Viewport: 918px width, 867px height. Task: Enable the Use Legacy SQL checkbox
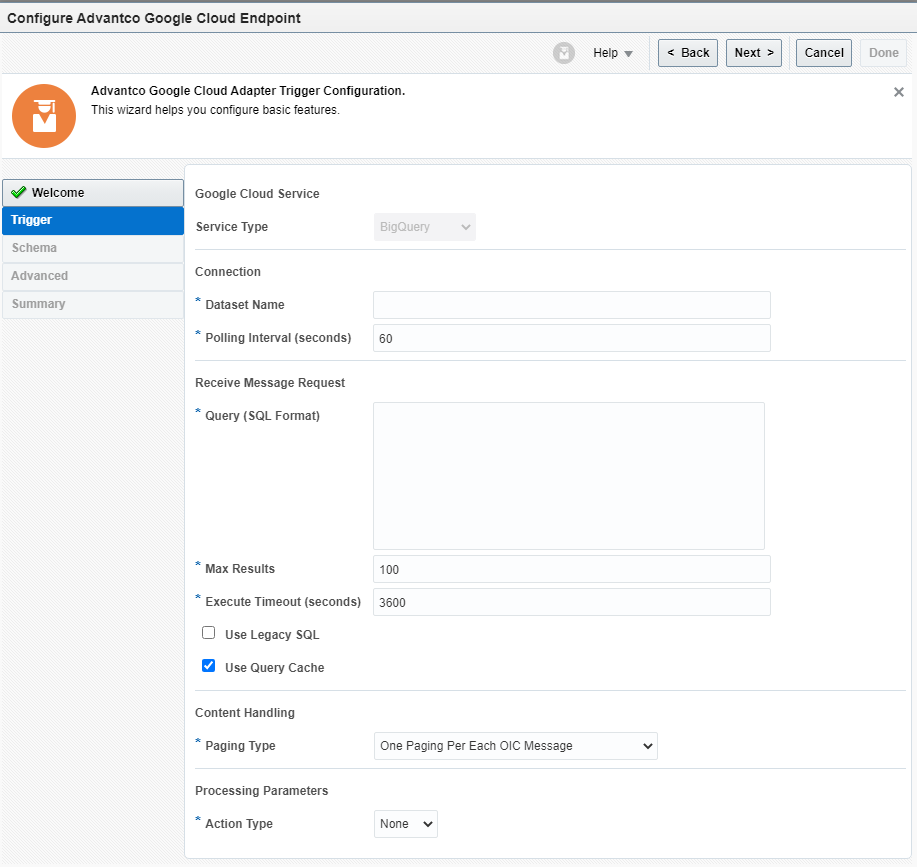click(x=208, y=633)
